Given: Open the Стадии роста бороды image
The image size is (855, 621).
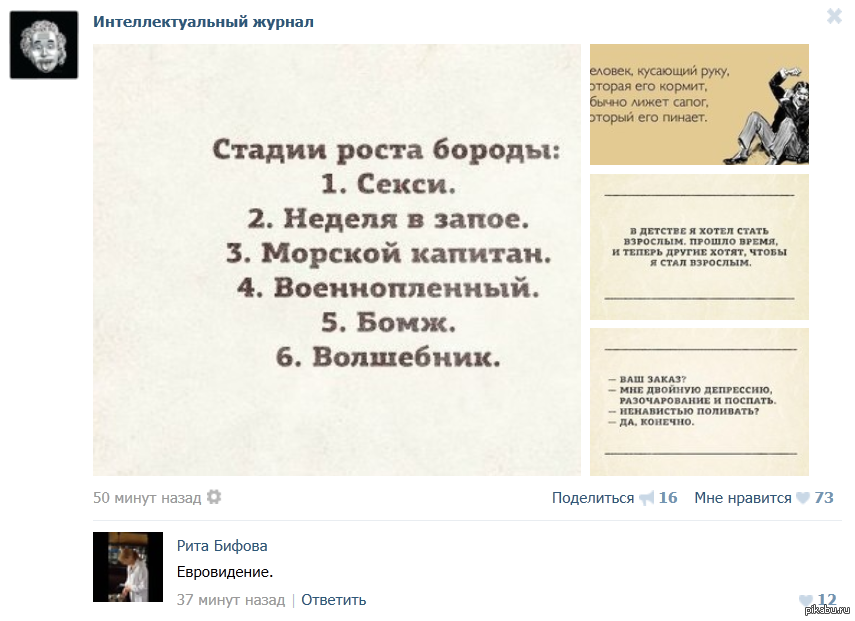Looking at the screenshot, I should (337, 260).
